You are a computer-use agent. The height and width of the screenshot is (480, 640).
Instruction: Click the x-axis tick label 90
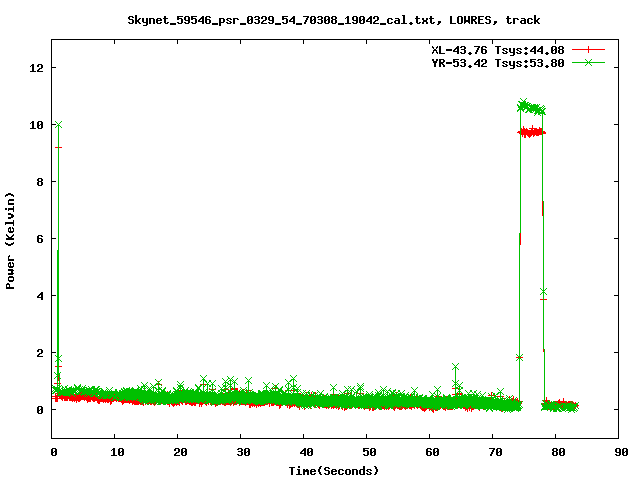[x=621, y=452]
